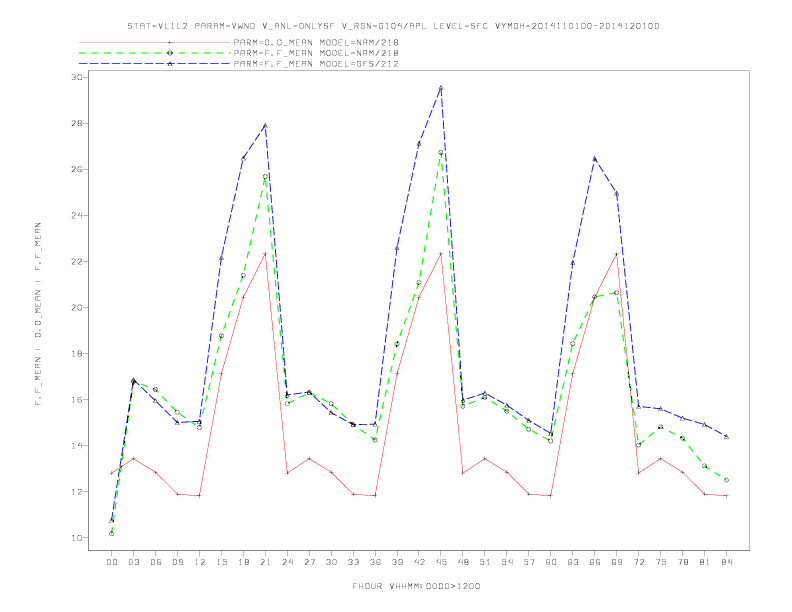
Task: Click the x-axis tick label 72
Action: pos(639,562)
